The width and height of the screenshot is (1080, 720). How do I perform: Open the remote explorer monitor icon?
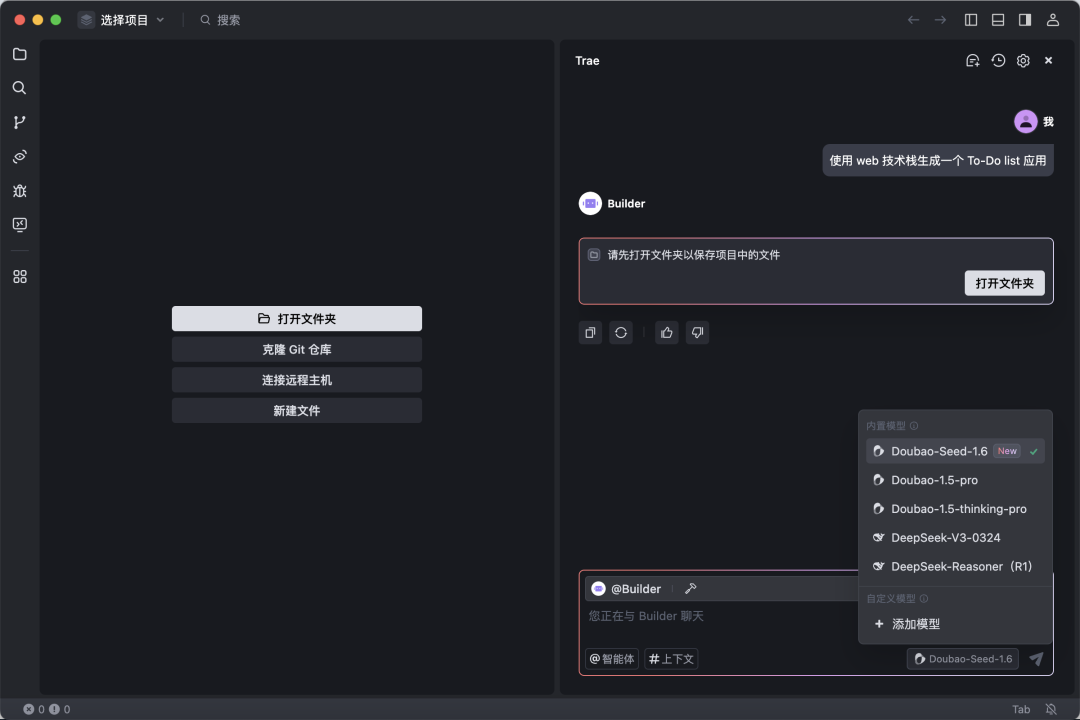pyautogui.click(x=19, y=225)
